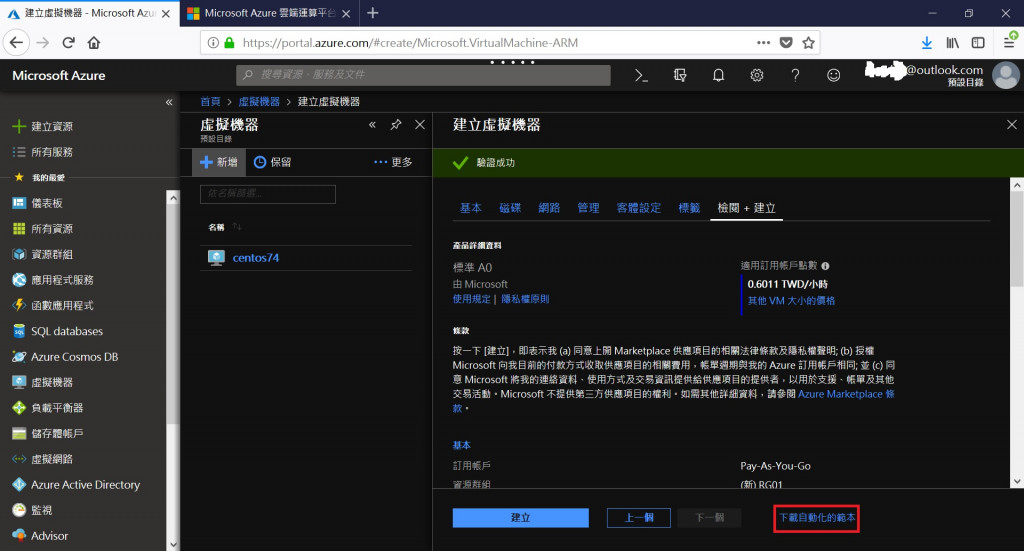Collapse the 虛擬機器 blade with double chevron
Image resolution: width=1024 pixels, height=551 pixels.
tap(372, 125)
